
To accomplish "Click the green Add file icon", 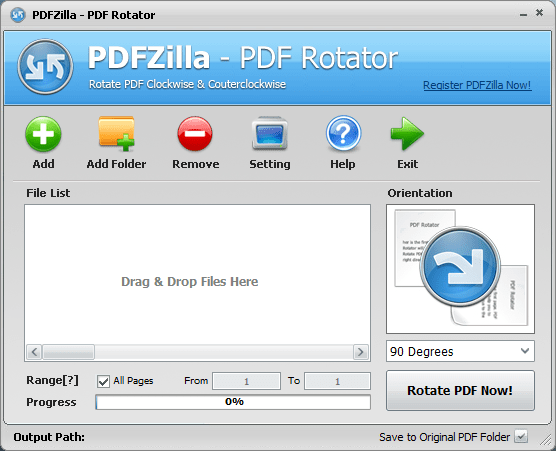I will tap(43, 134).
